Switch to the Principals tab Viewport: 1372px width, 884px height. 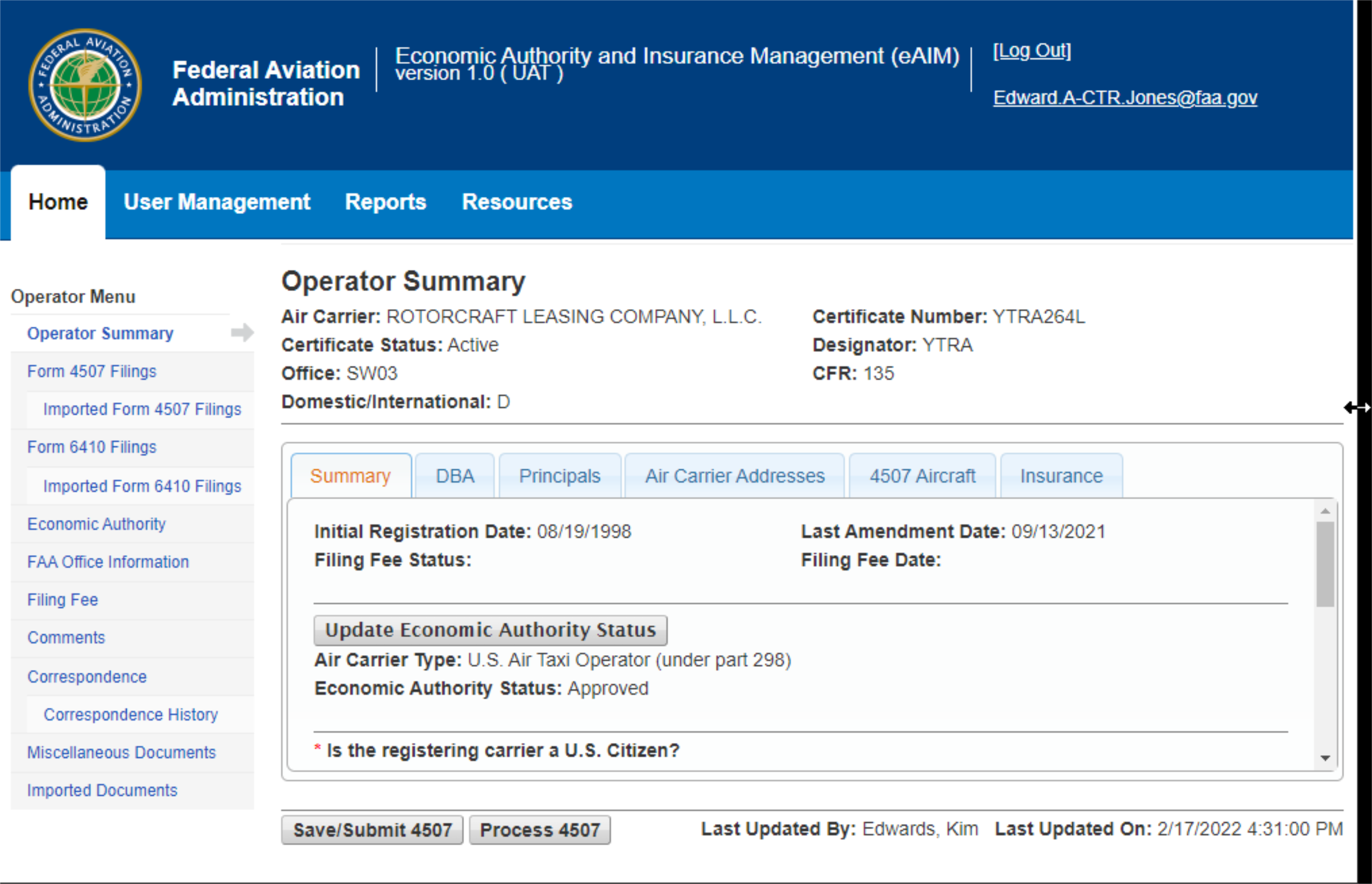[560, 476]
